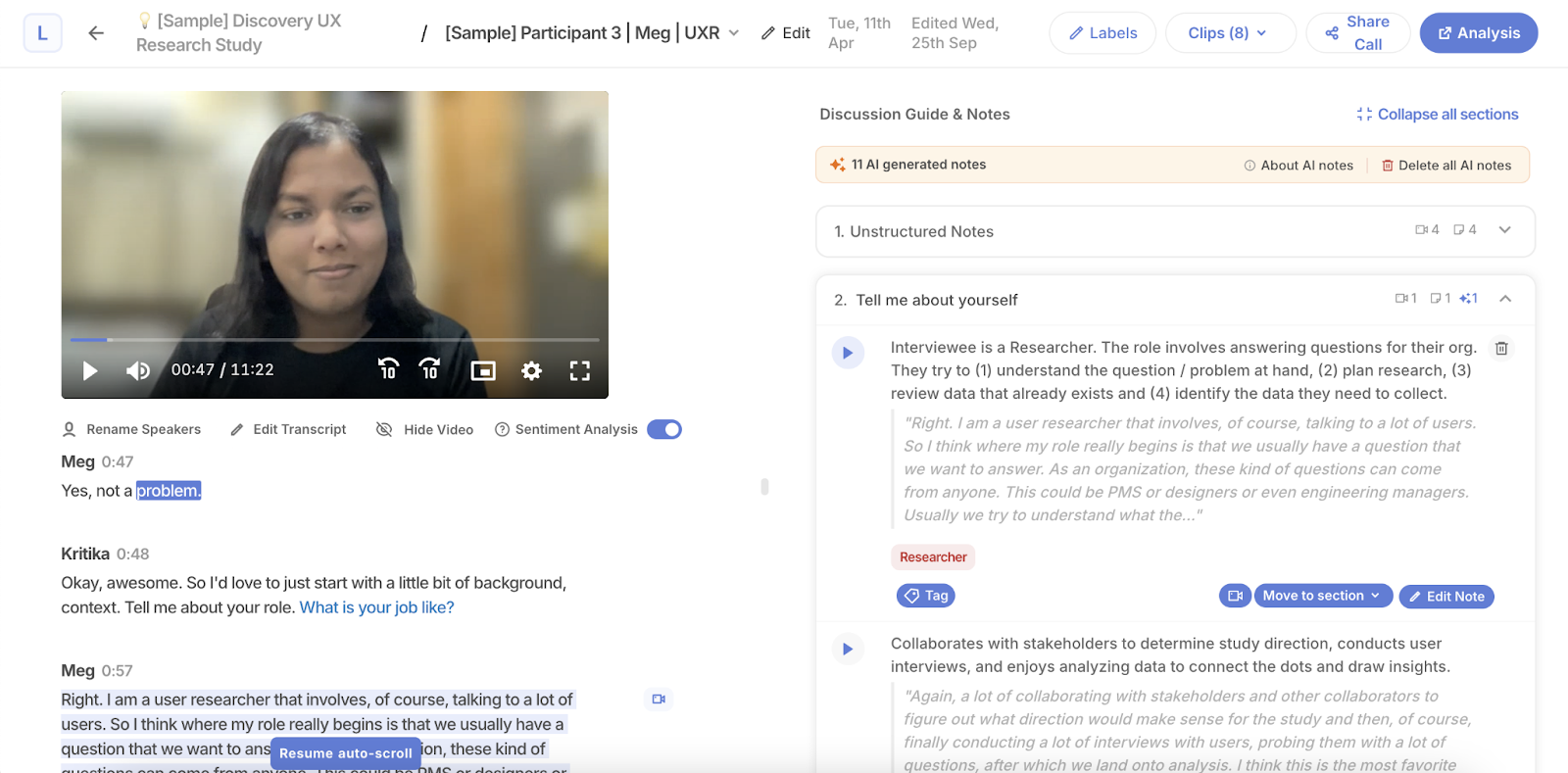Mute the video volume
Screen dimensions: 1568x773
pyautogui.click(x=138, y=370)
